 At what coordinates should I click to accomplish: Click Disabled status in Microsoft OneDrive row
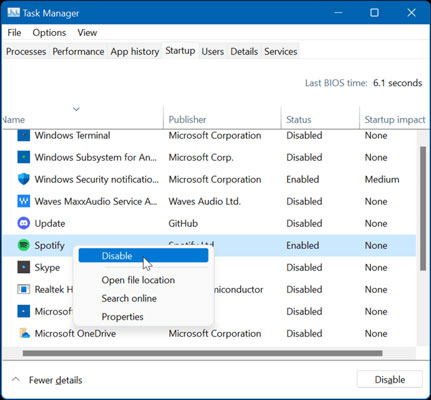304,333
